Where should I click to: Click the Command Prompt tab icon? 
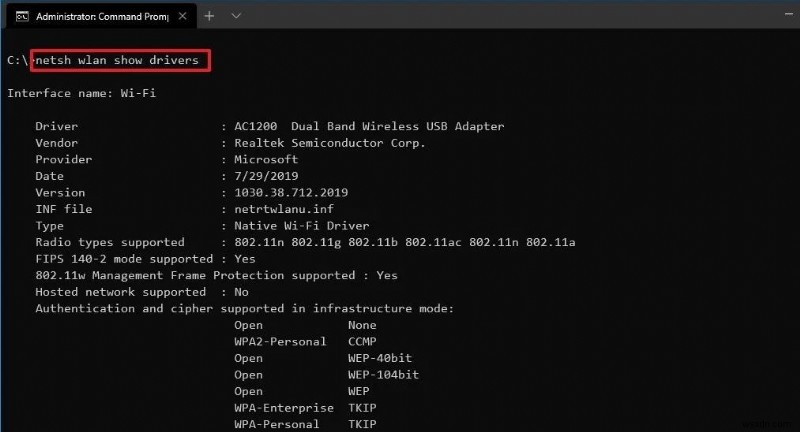click(x=22, y=17)
